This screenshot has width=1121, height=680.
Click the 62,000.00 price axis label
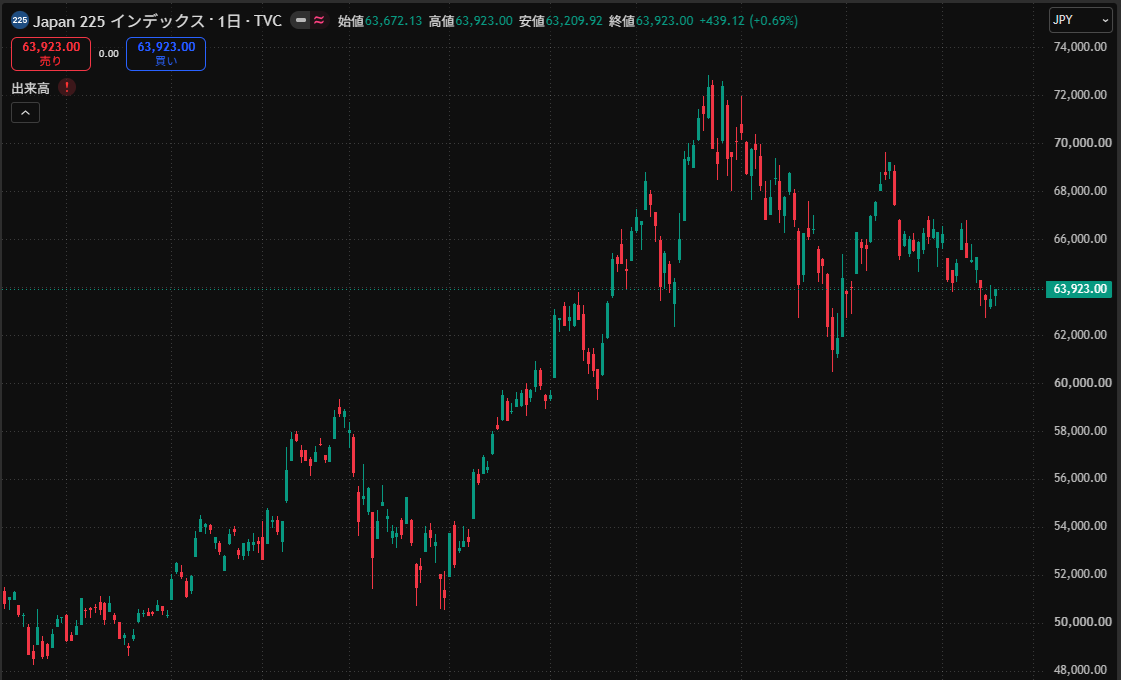[x=1080, y=335]
